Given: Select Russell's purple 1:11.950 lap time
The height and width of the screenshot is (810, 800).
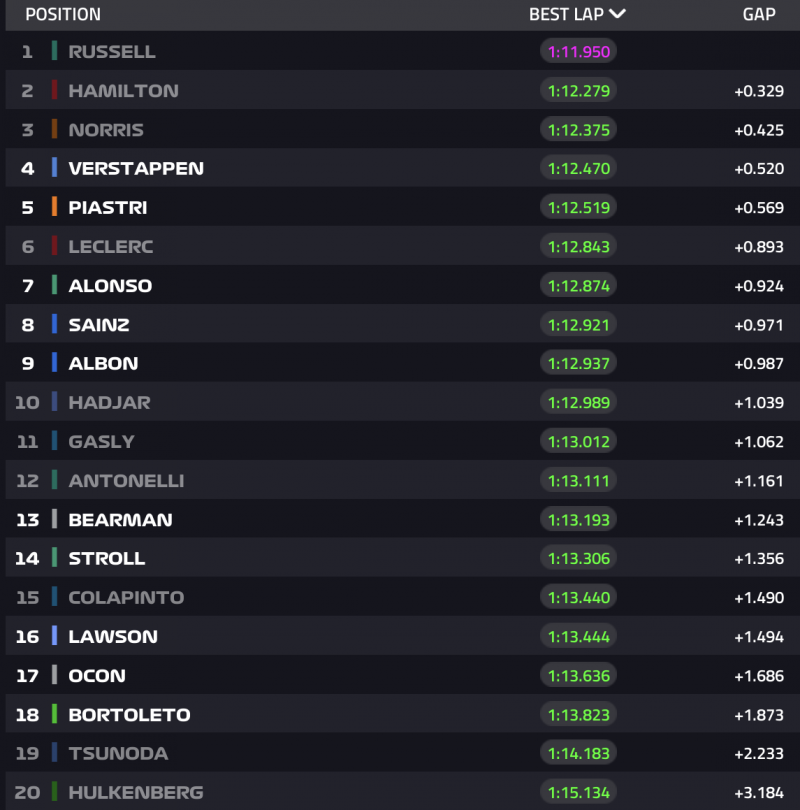Looking at the screenshot, I should 578,51.
